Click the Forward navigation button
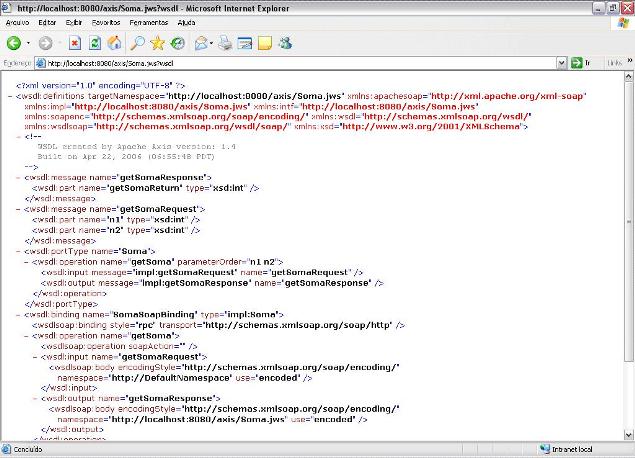635x458 pixels. pyautogui.click(x=46, y=44)
